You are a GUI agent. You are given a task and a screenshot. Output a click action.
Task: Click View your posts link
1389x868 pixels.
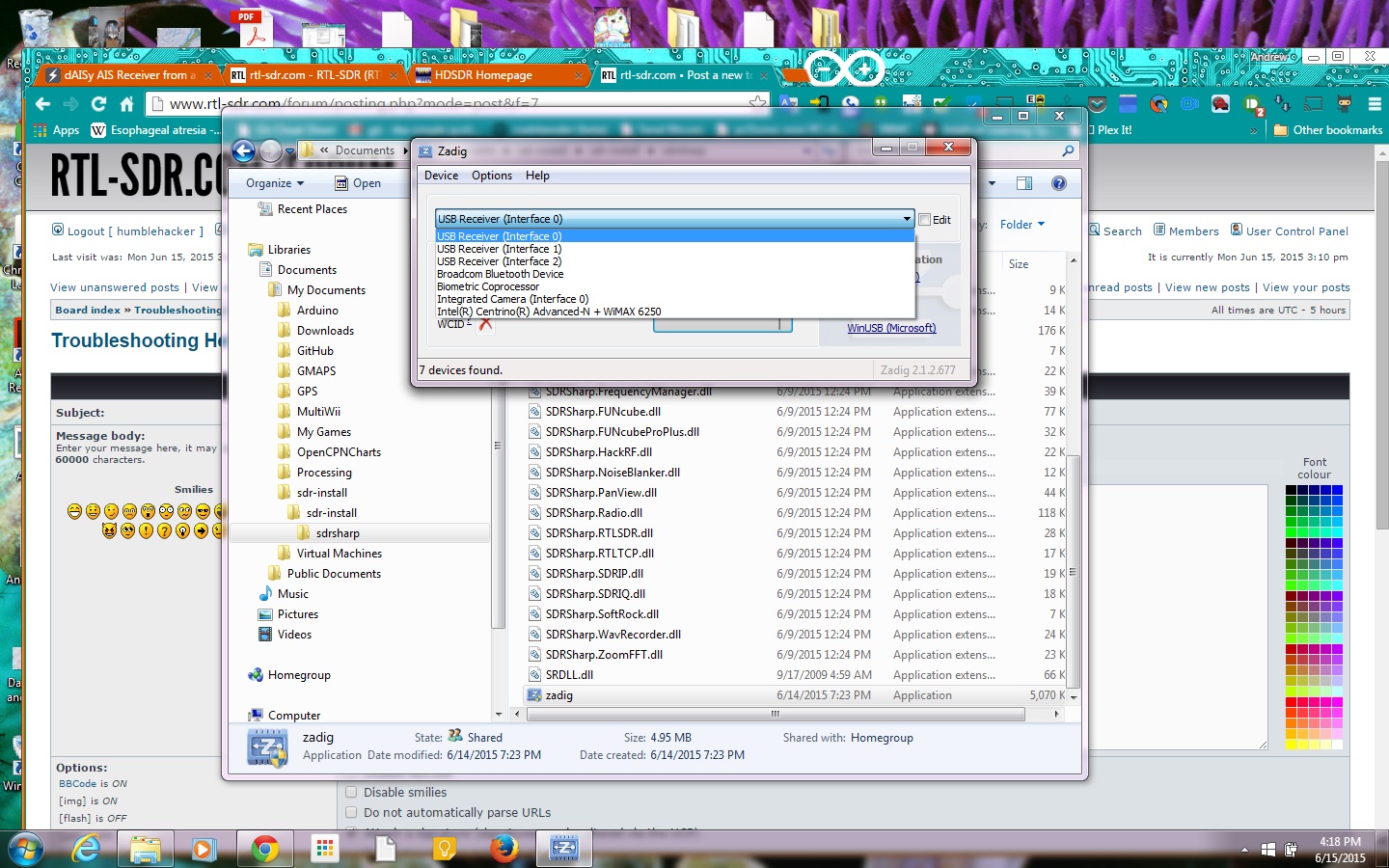[x=1306, y=287]
